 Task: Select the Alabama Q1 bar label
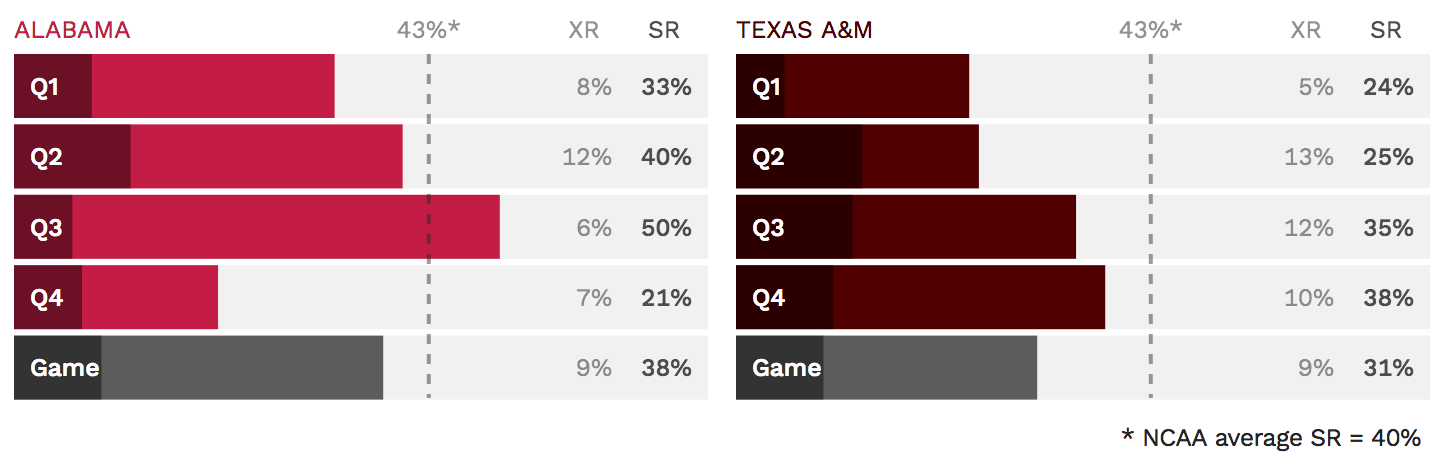pos(44,88)
